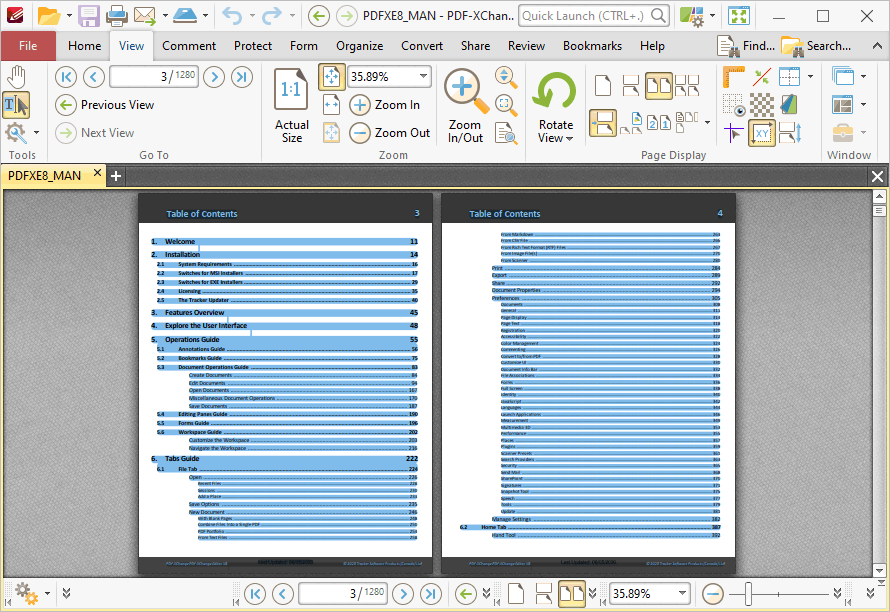
Task: Go to next page in ribbon
Action: point(214,77)
